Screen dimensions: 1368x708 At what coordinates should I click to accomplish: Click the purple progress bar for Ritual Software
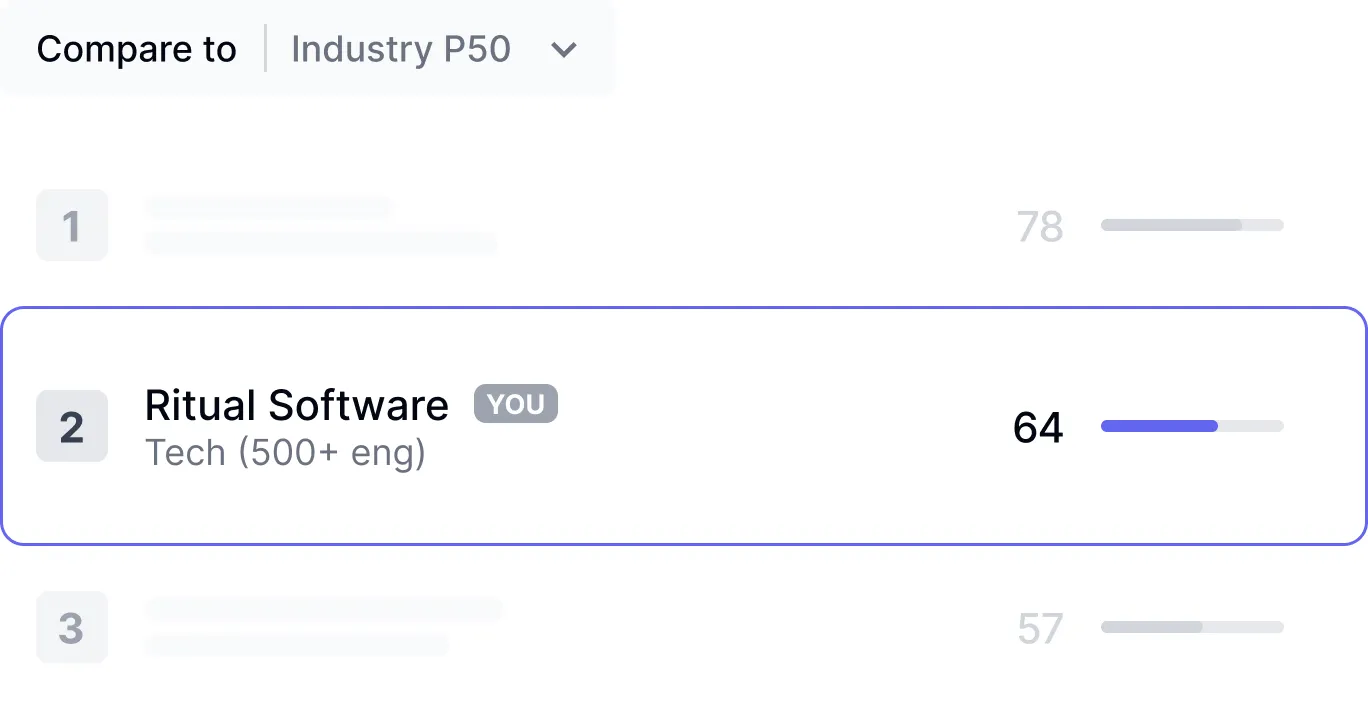click(1160, 426)
